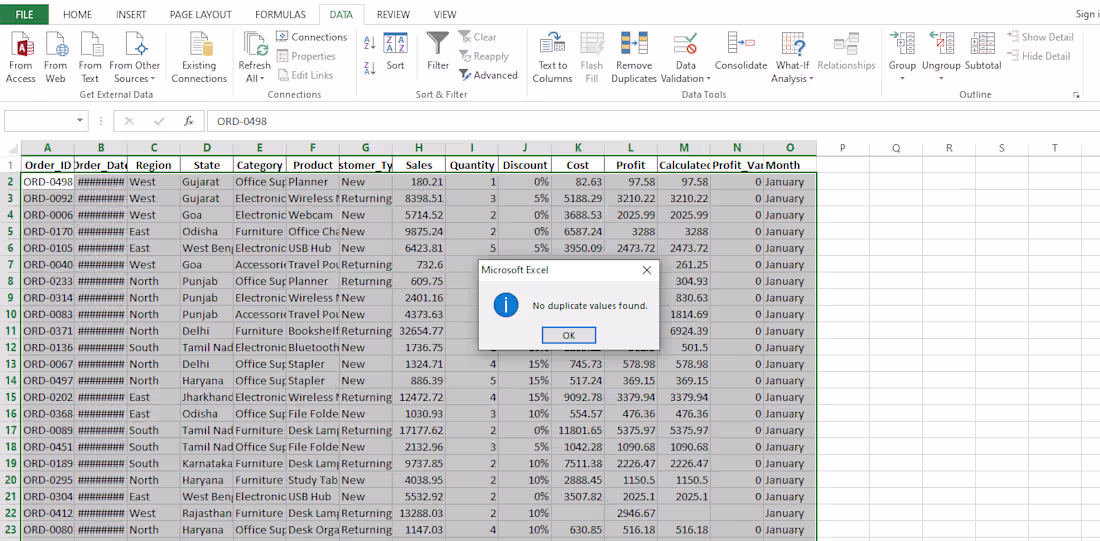Click the From Access icon
The height and width of the screenshot is (541, 1100).
tap(20, 58)
